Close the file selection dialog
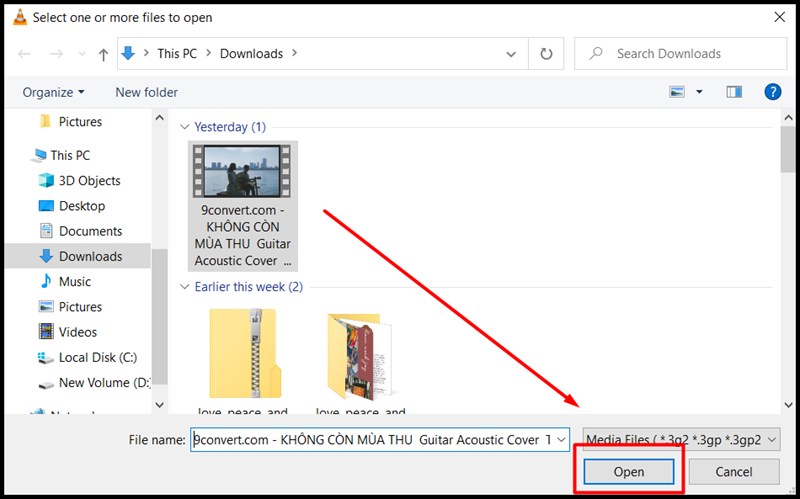 [779, 17]
